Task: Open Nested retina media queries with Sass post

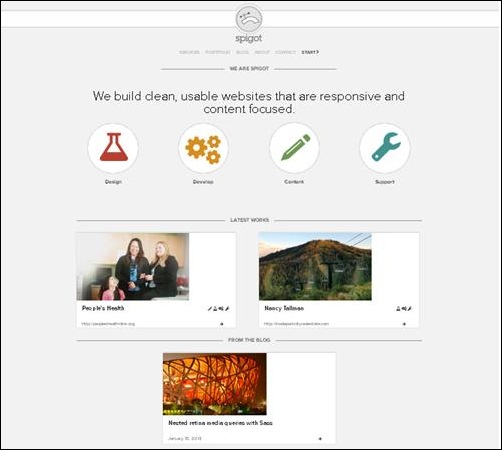Action: click(220, 423)
